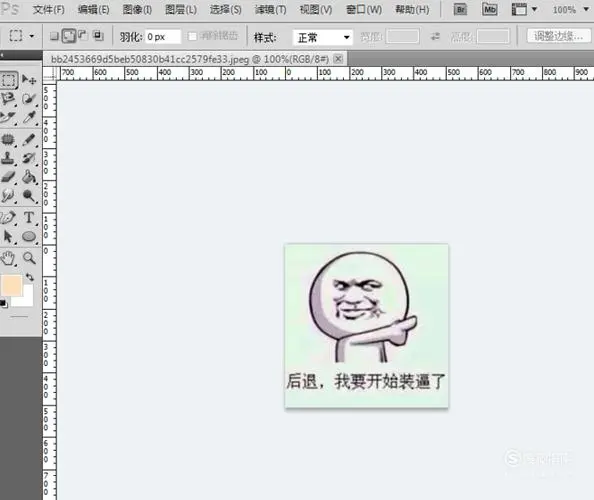The image size is (594, 500).
Task: Select the Zoom magnifier tool
Action: (29, 258)
